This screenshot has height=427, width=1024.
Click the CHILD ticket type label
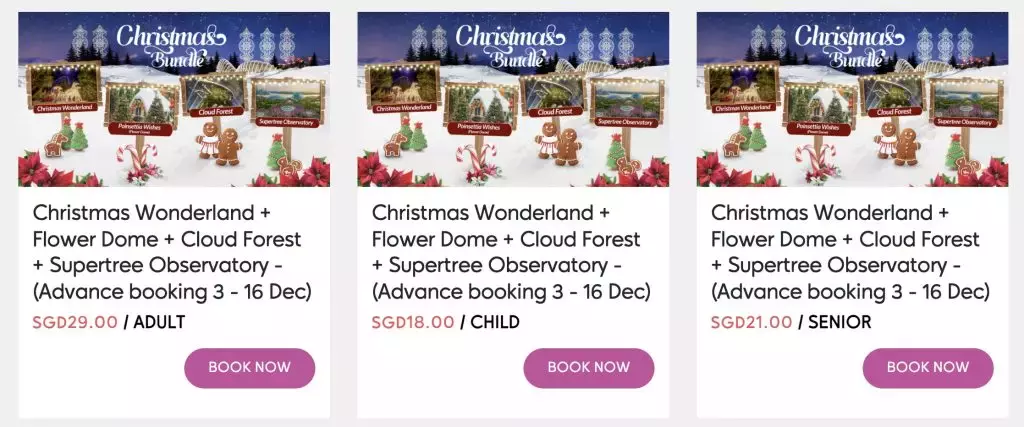click(494, 322)
